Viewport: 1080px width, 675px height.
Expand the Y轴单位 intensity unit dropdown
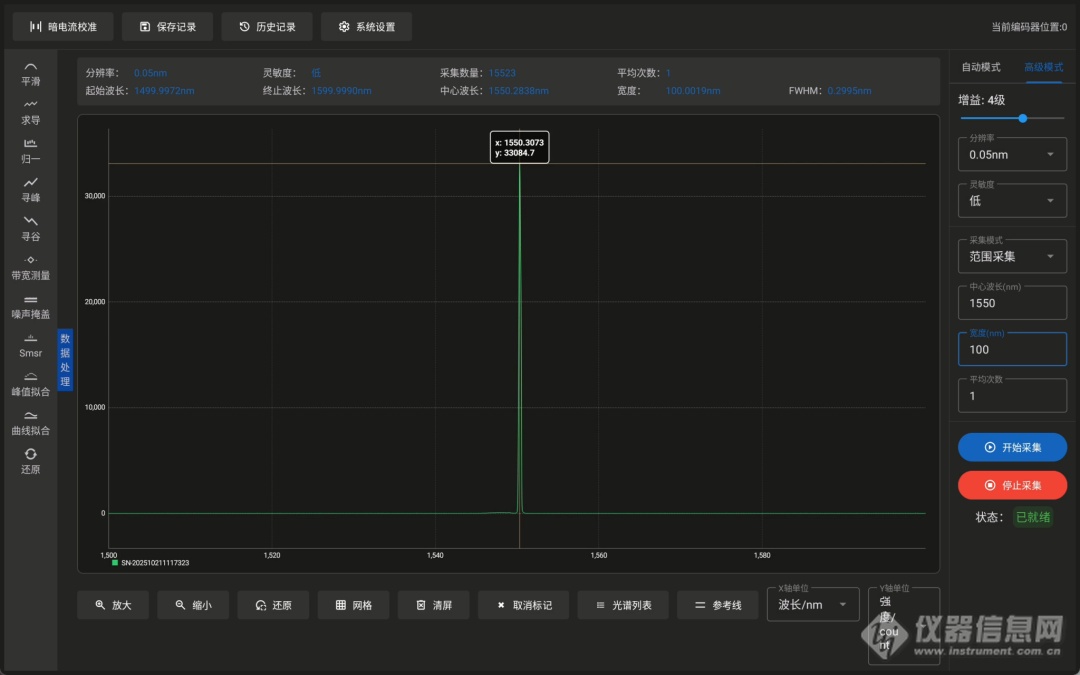pos(904,625)
